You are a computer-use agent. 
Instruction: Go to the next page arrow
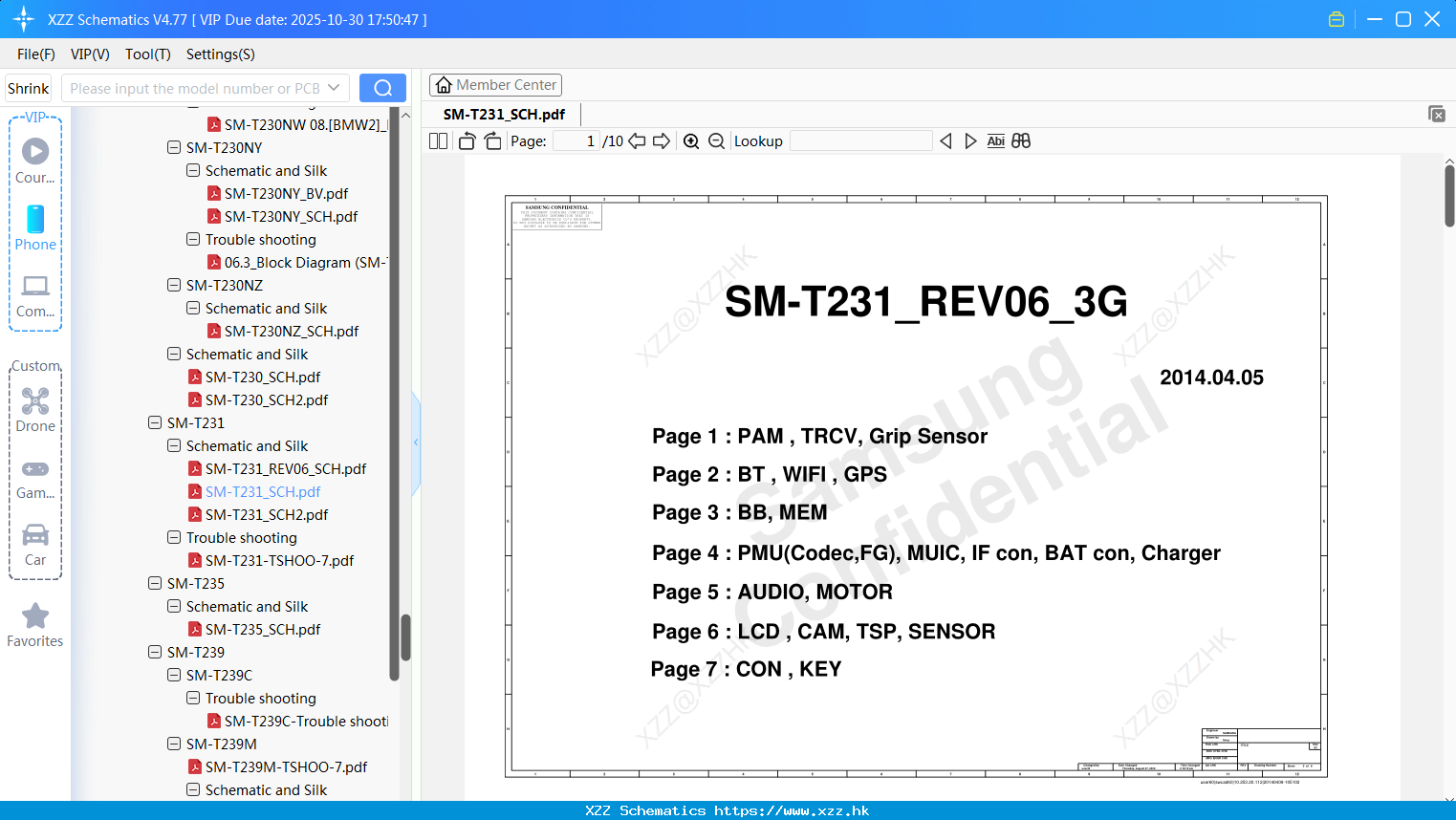[x=662, y=141]
